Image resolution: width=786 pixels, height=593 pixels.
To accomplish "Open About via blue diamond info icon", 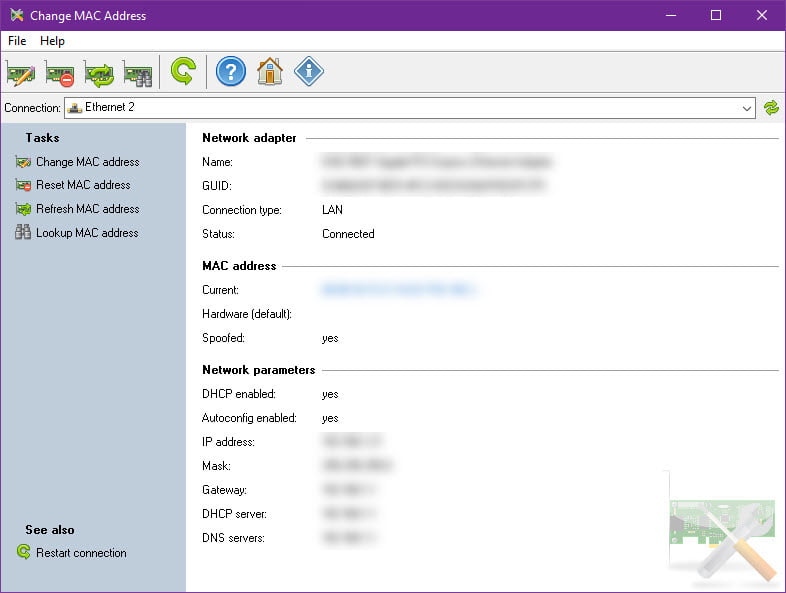I will pos(309,71).
